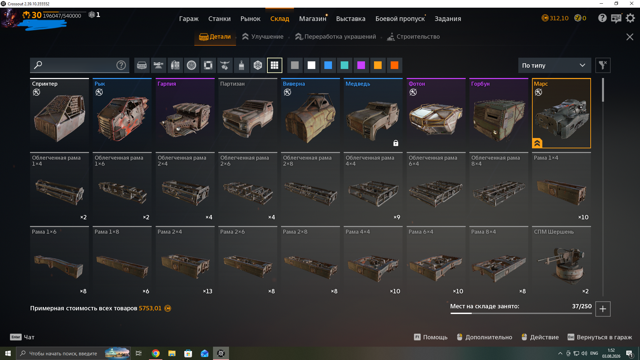Image resolution: width=640 pixels, height=360 pixels.
Task: Open the 'По типу' sort dropdown
Action: point(553,65)
